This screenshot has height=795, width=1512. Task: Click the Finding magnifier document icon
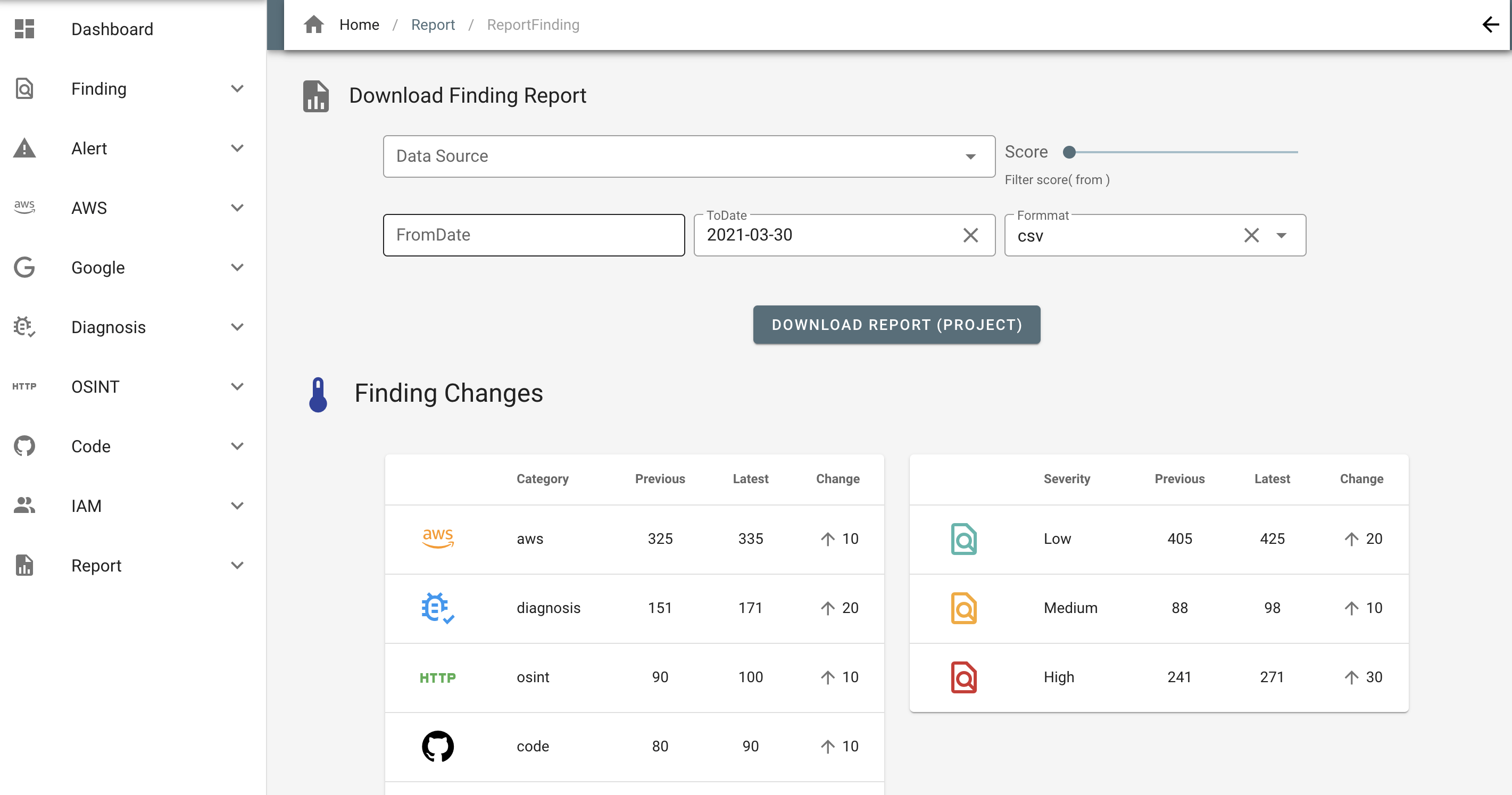(x=24, y=89)
